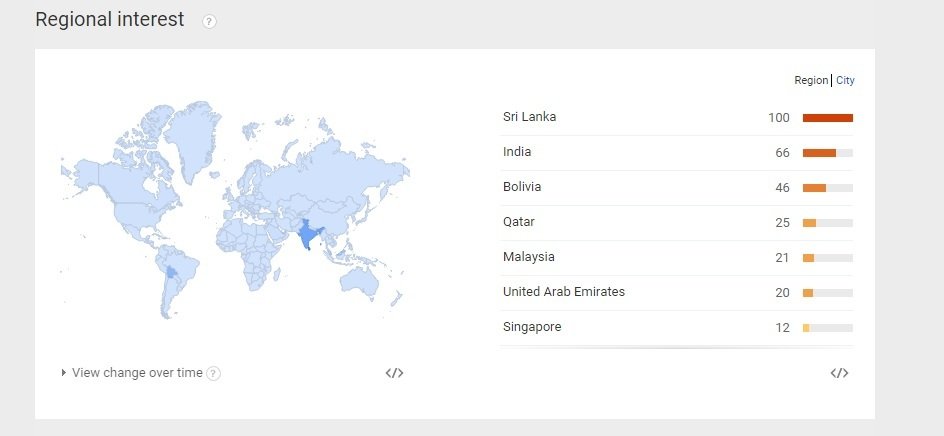Click Bolivia on the world map

(172, 271)
